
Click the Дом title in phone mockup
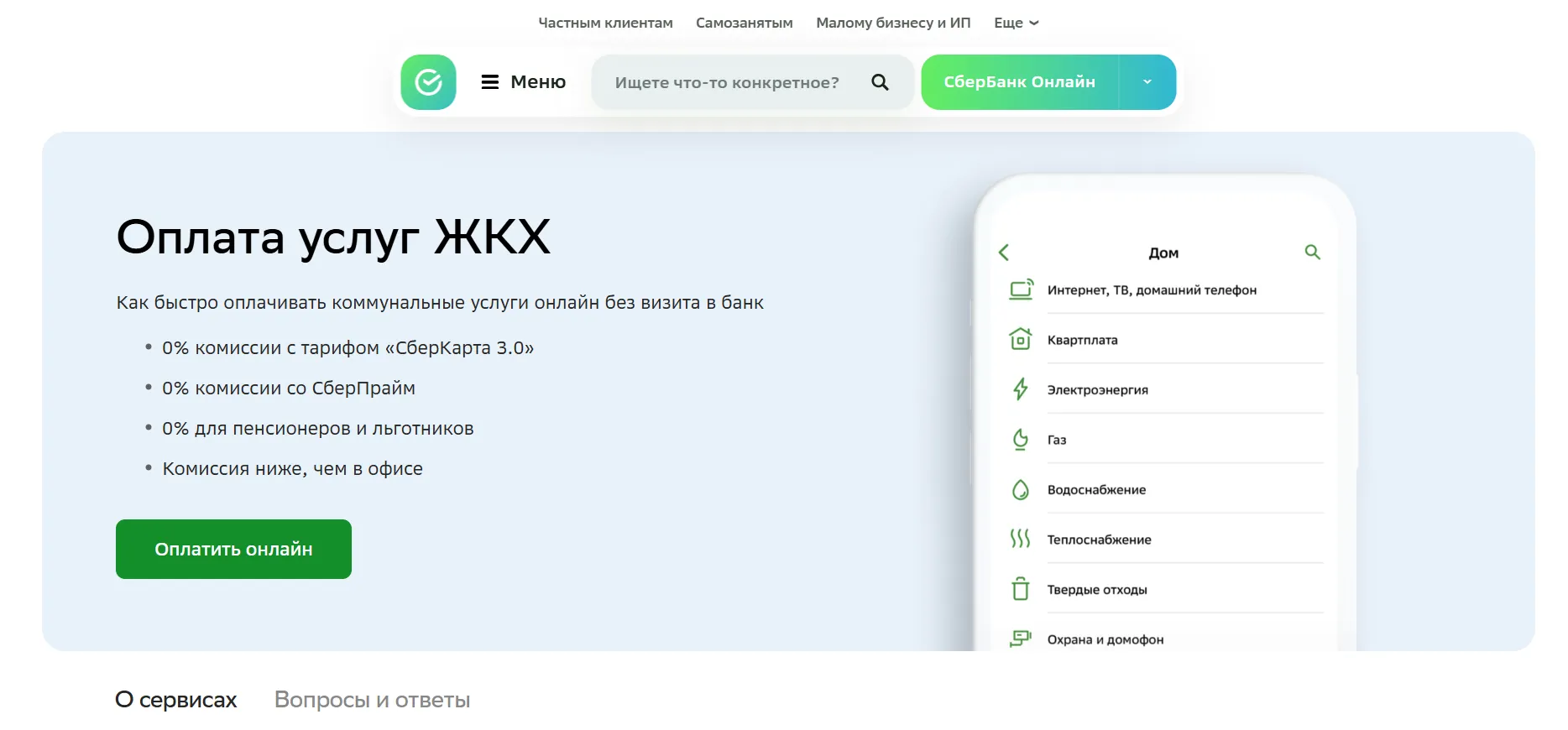click(x=1163, y=253)
